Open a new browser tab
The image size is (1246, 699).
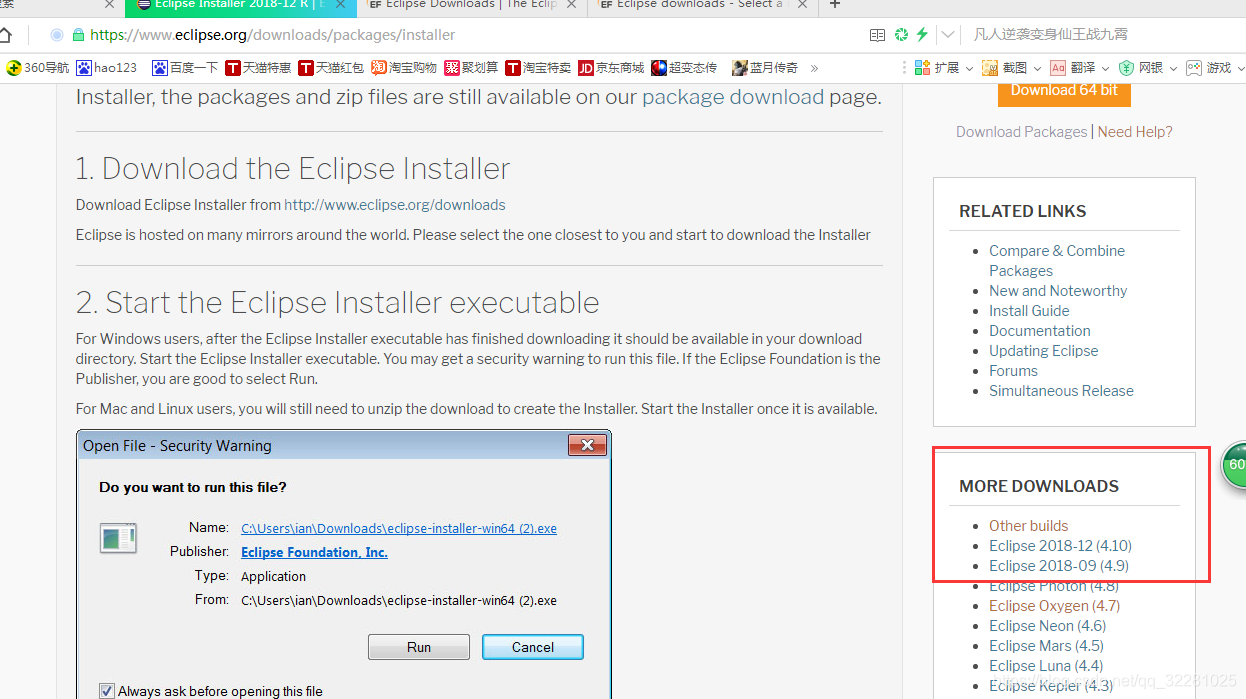coord(835,5)
